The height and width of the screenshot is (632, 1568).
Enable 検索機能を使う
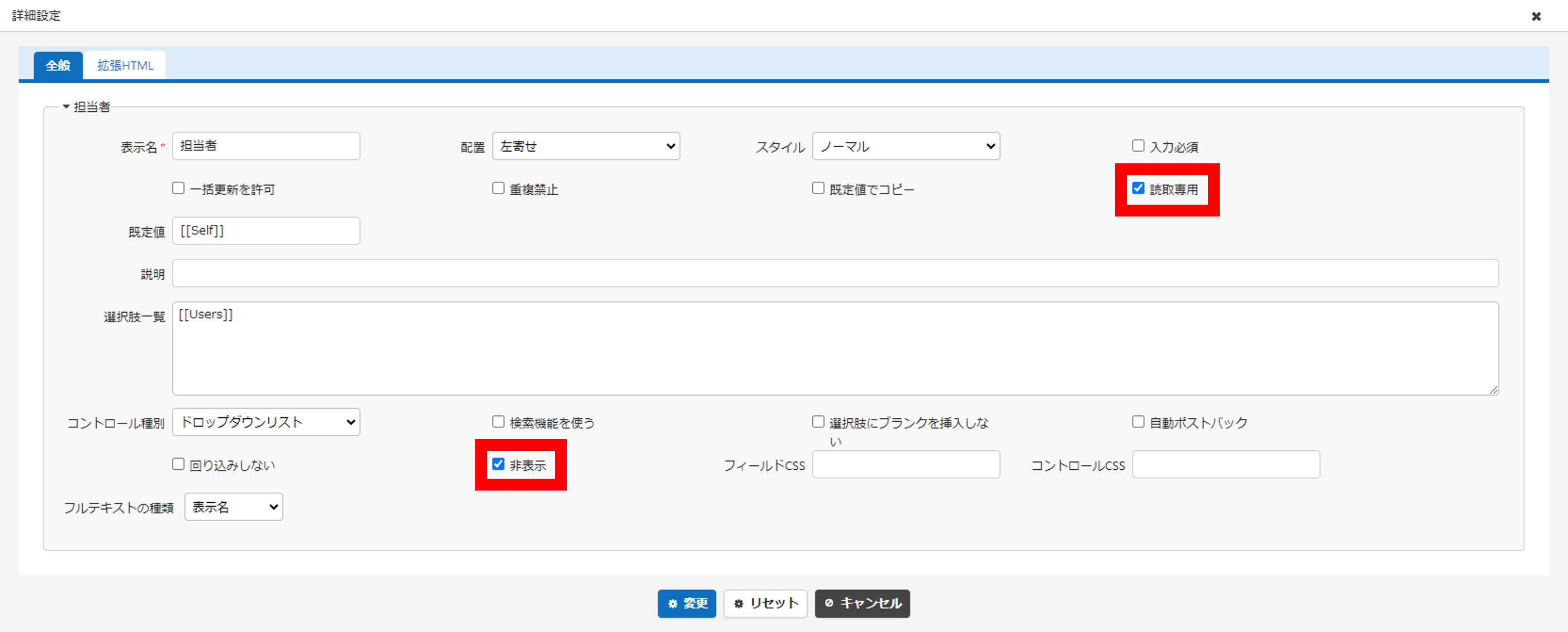tap(498, 421)
